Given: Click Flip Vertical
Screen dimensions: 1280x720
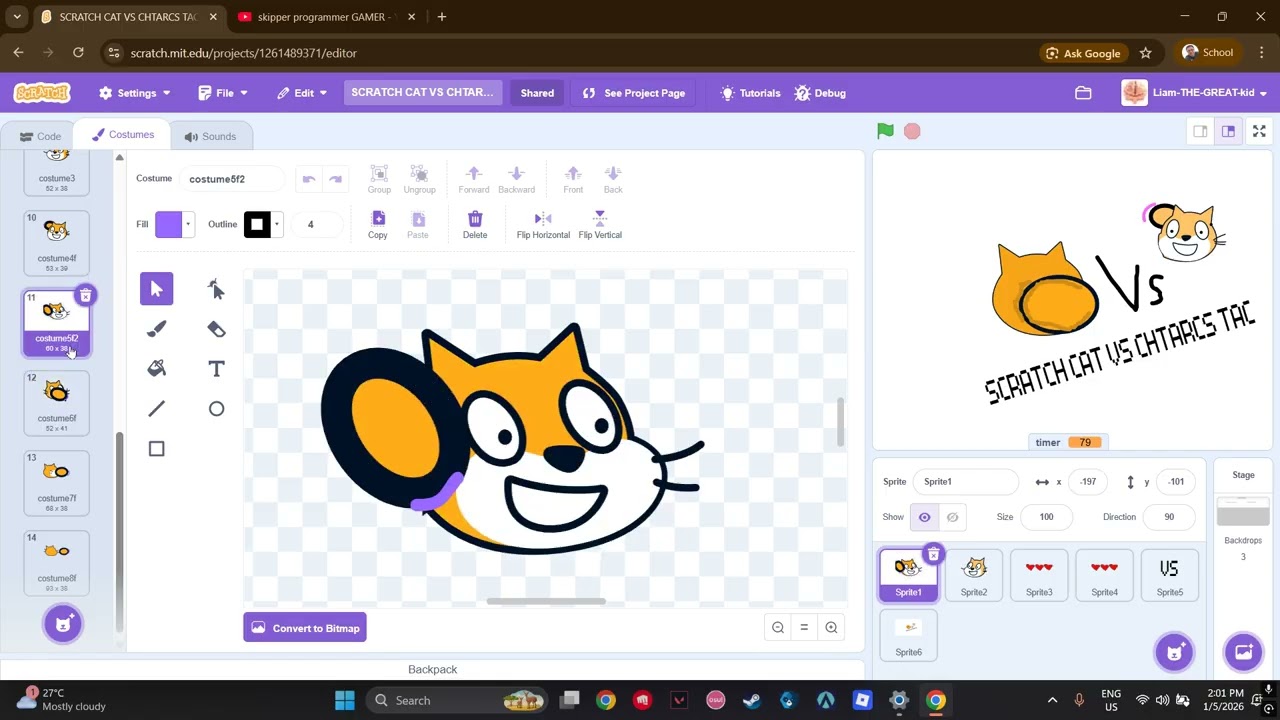Looking at the screenshot, I should [600, 224].
